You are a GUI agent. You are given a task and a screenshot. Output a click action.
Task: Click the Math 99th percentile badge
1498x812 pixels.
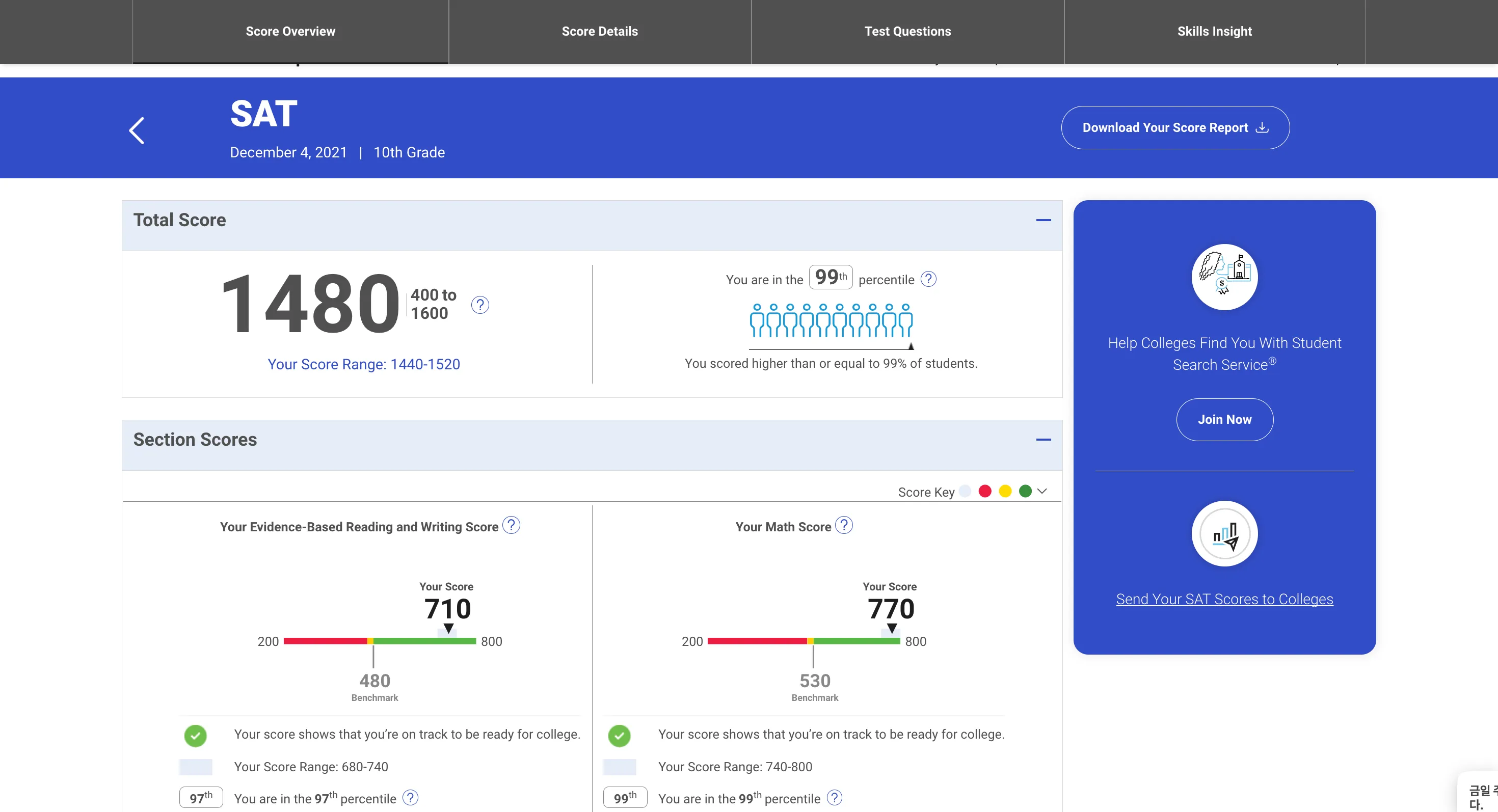tap(625, 798)
